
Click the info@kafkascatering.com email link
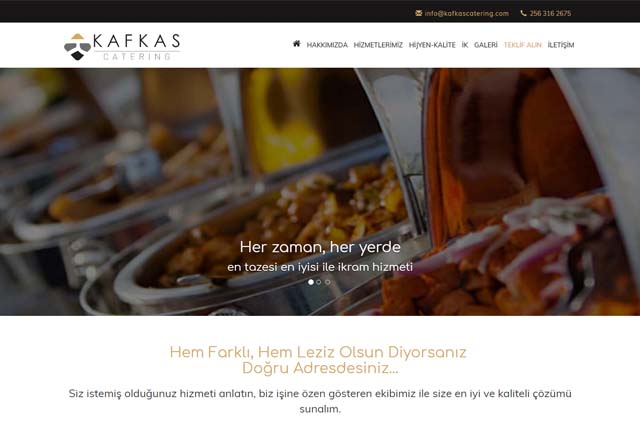(x=467, y=13)
